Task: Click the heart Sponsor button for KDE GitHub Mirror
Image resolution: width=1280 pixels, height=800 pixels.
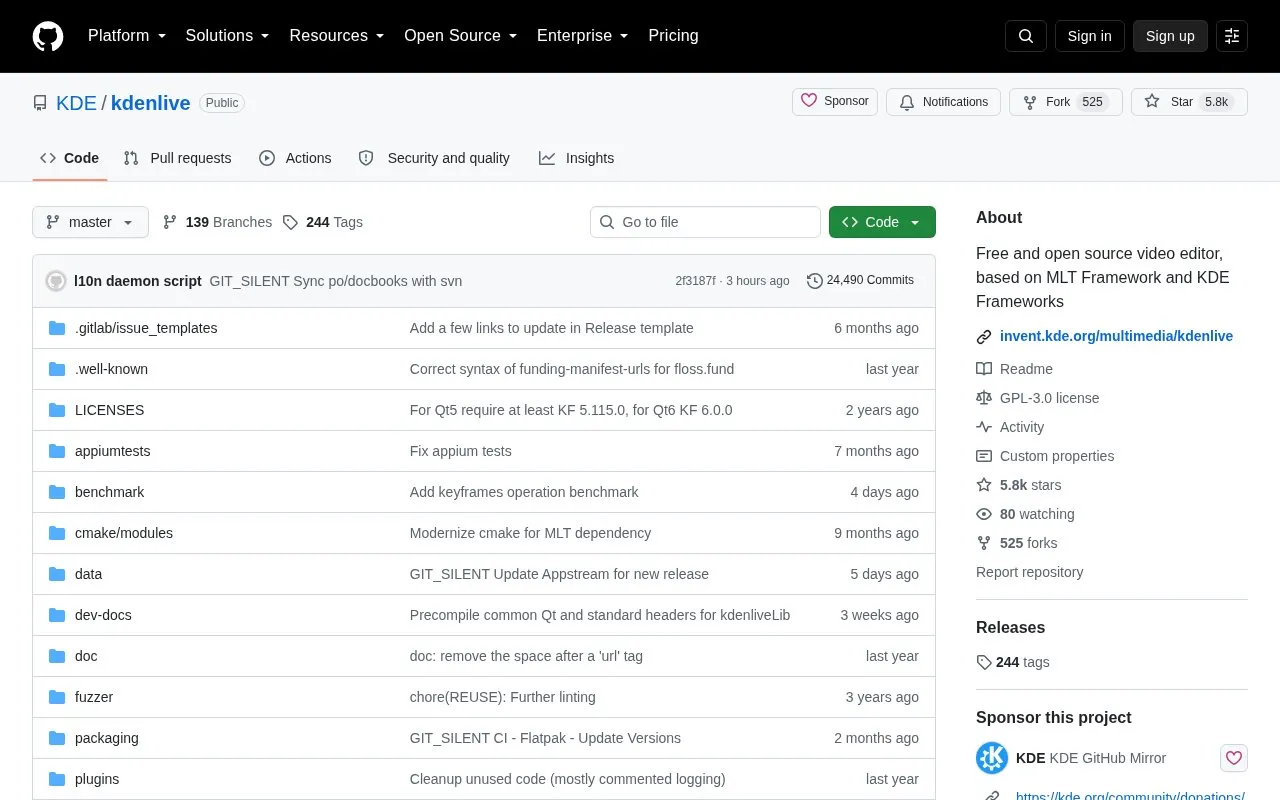Action: [1234, 758]
